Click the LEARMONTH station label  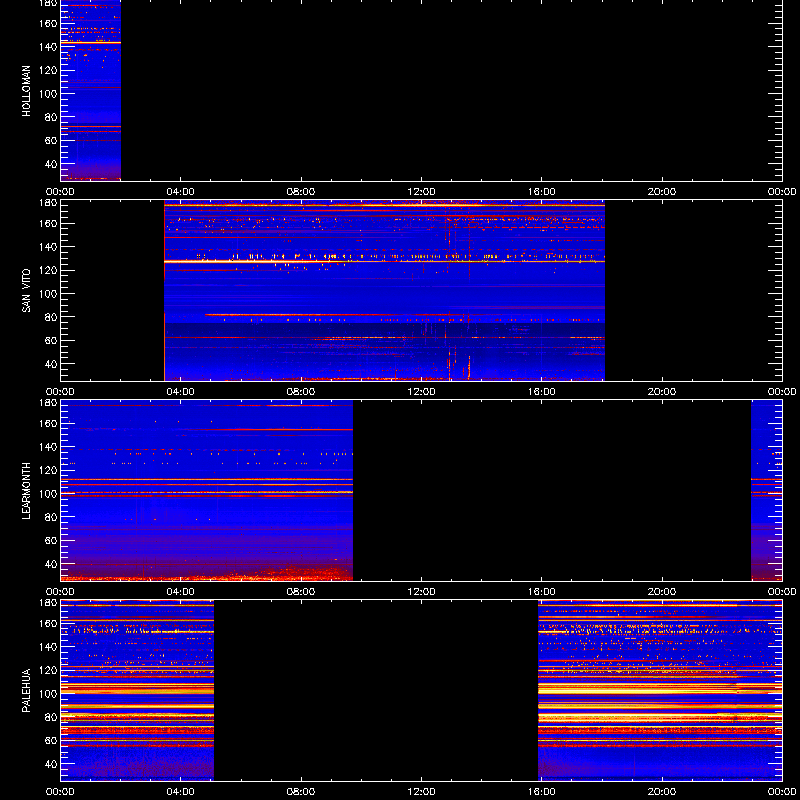click(x=26, y=491)
